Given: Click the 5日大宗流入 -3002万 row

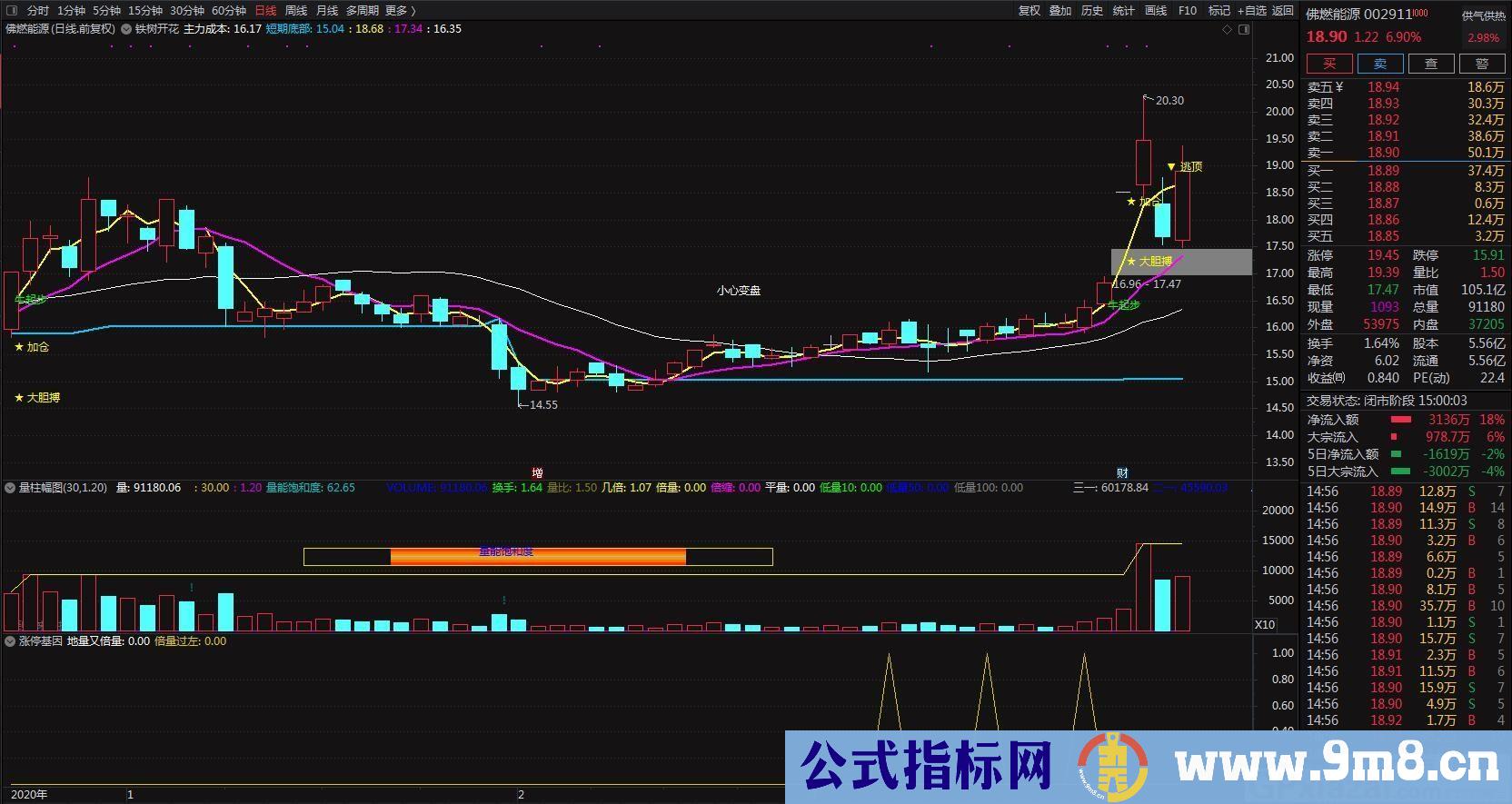Looking at the screenshot, I should click(1407, 471).
